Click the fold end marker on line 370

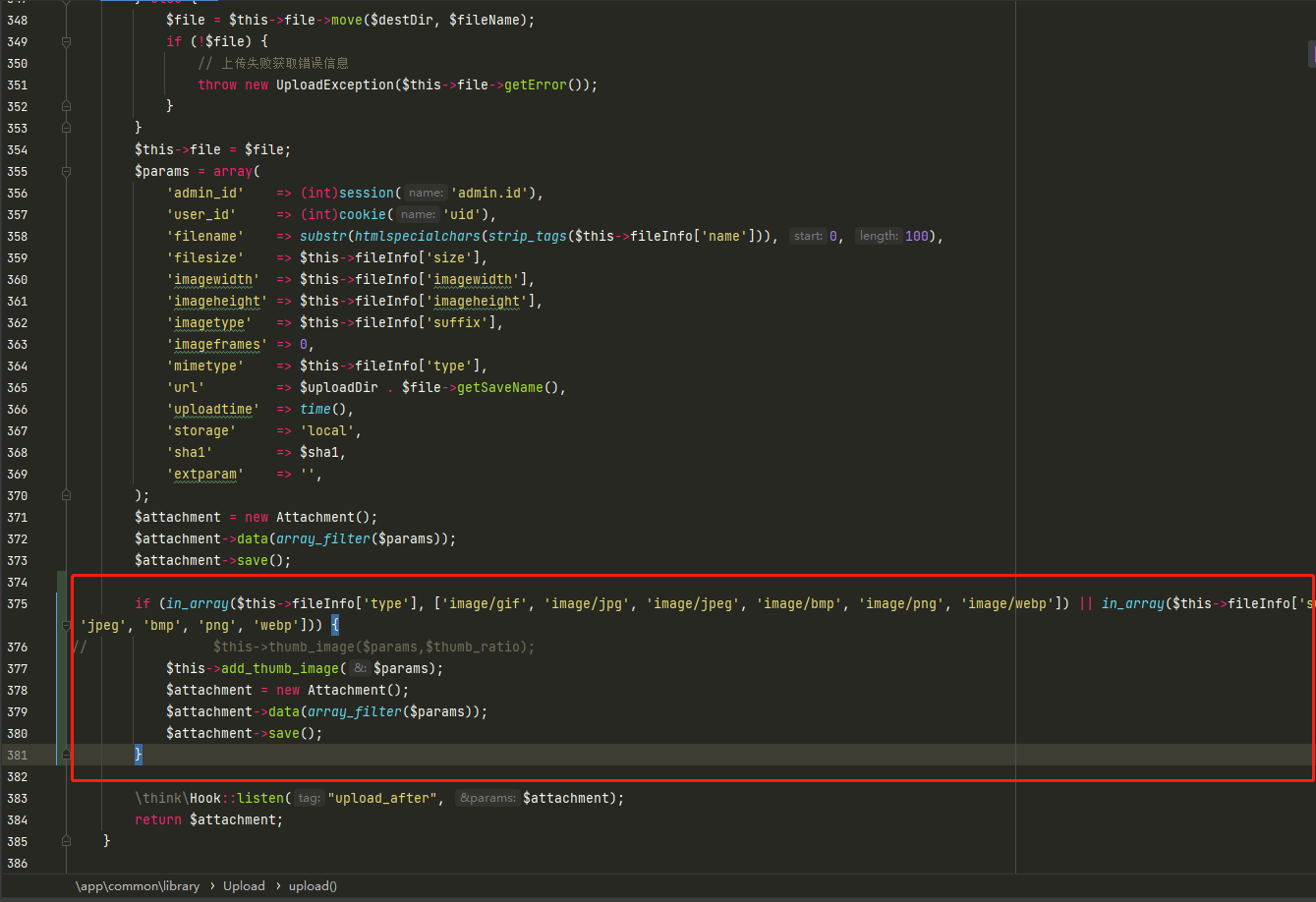66,495
